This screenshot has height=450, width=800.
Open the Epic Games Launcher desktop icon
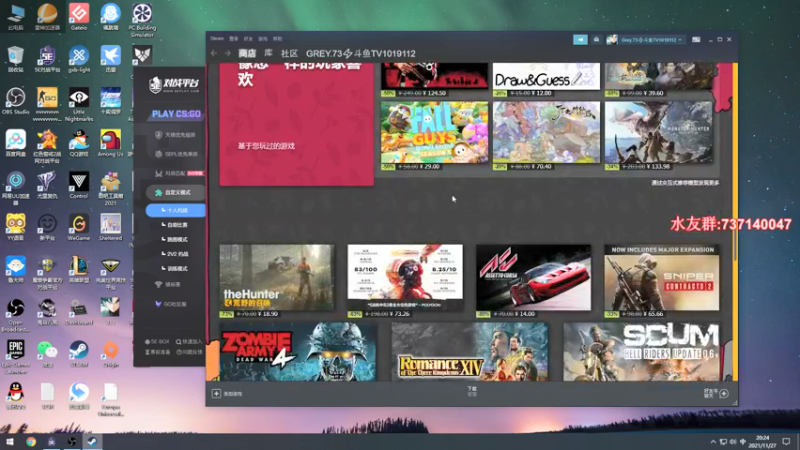click(16, 356)
